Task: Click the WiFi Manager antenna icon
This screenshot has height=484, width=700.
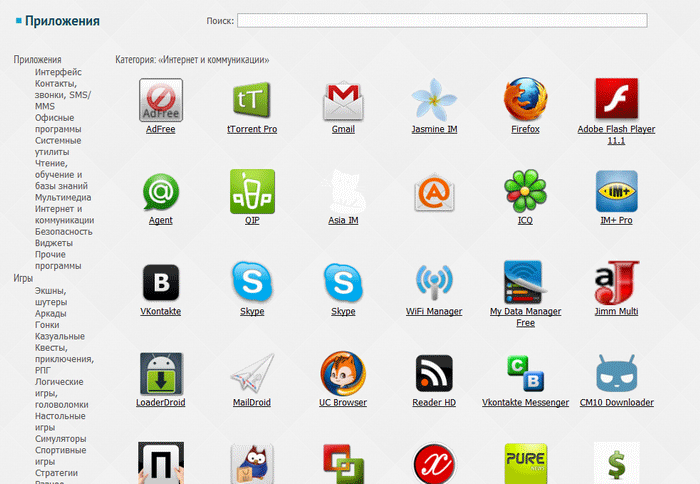Action: tap(434, 282)
